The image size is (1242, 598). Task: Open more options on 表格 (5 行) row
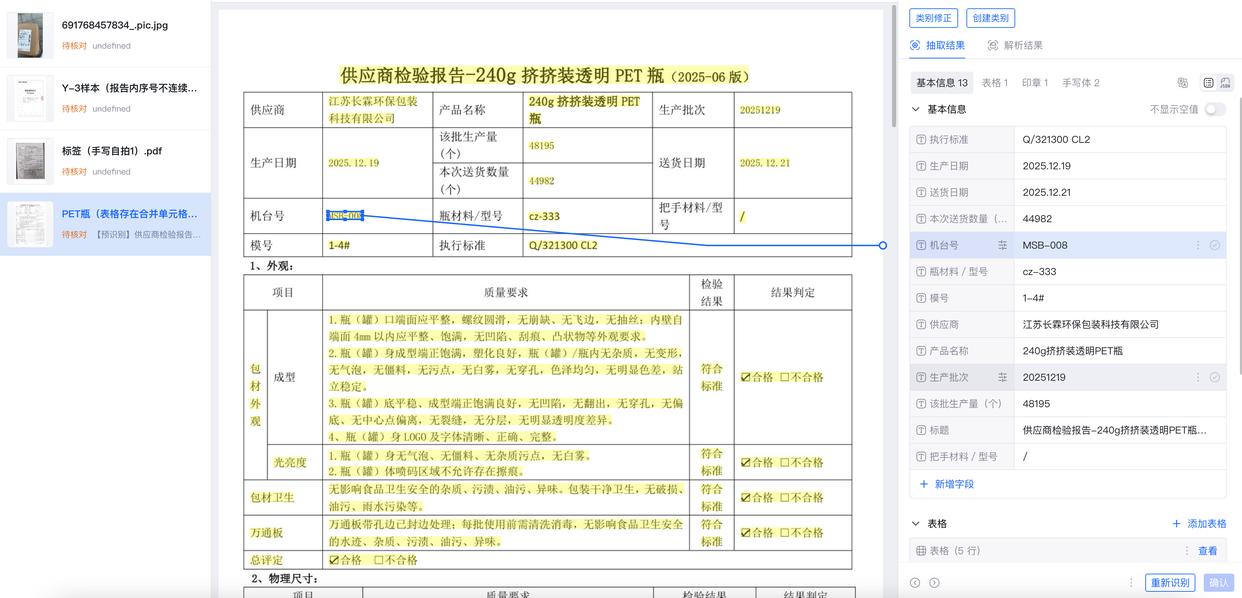[x=1187, y=551]
